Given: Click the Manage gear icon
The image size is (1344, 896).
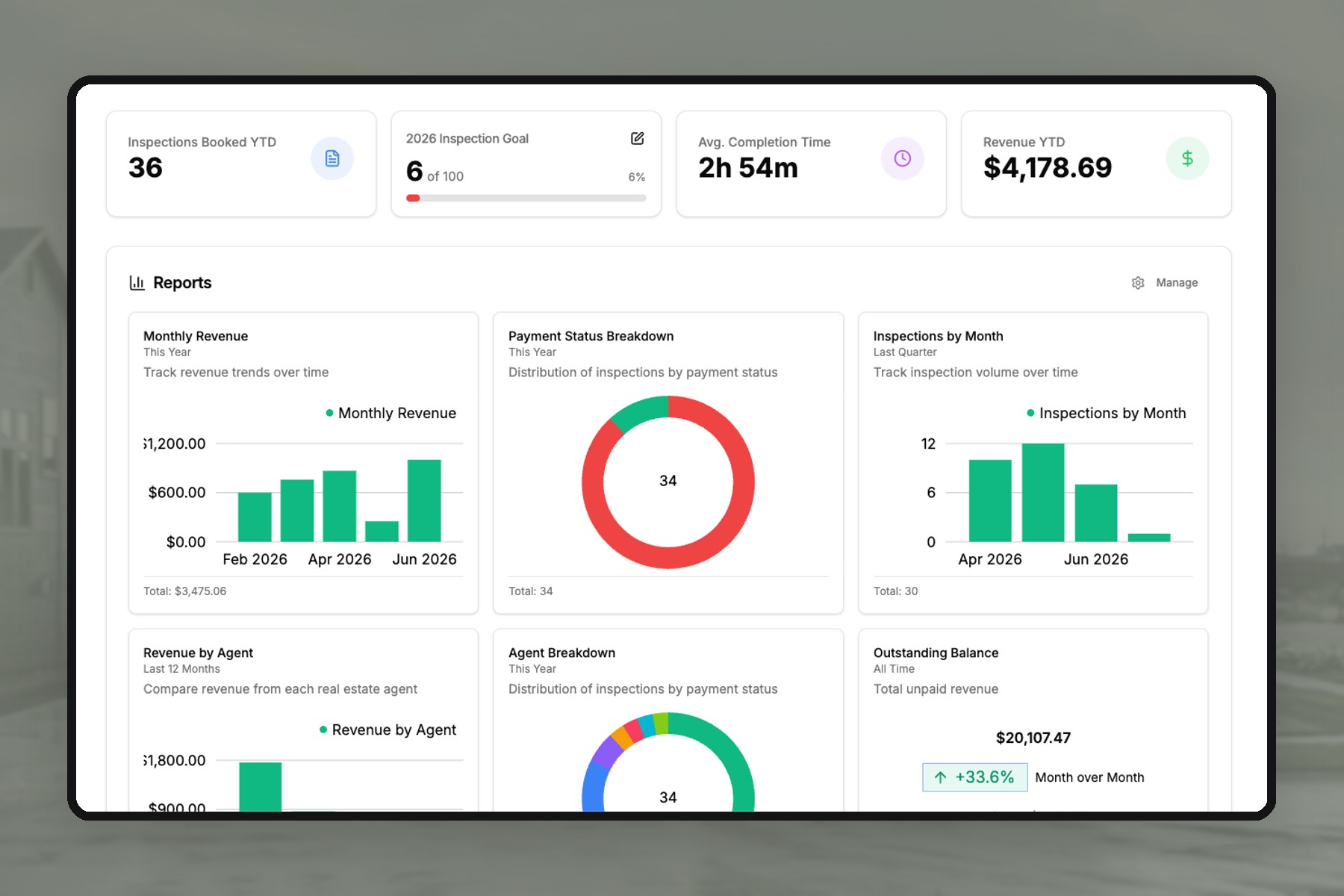Looking at the screenshot, I should click(x=1137, y=283).
